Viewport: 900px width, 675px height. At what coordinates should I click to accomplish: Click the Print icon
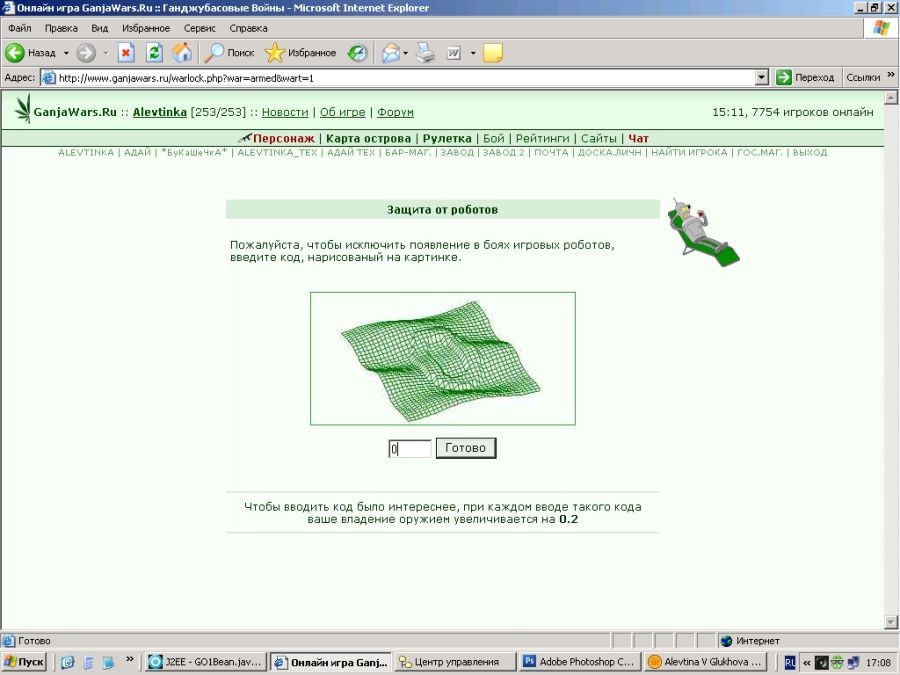[425, 53]
